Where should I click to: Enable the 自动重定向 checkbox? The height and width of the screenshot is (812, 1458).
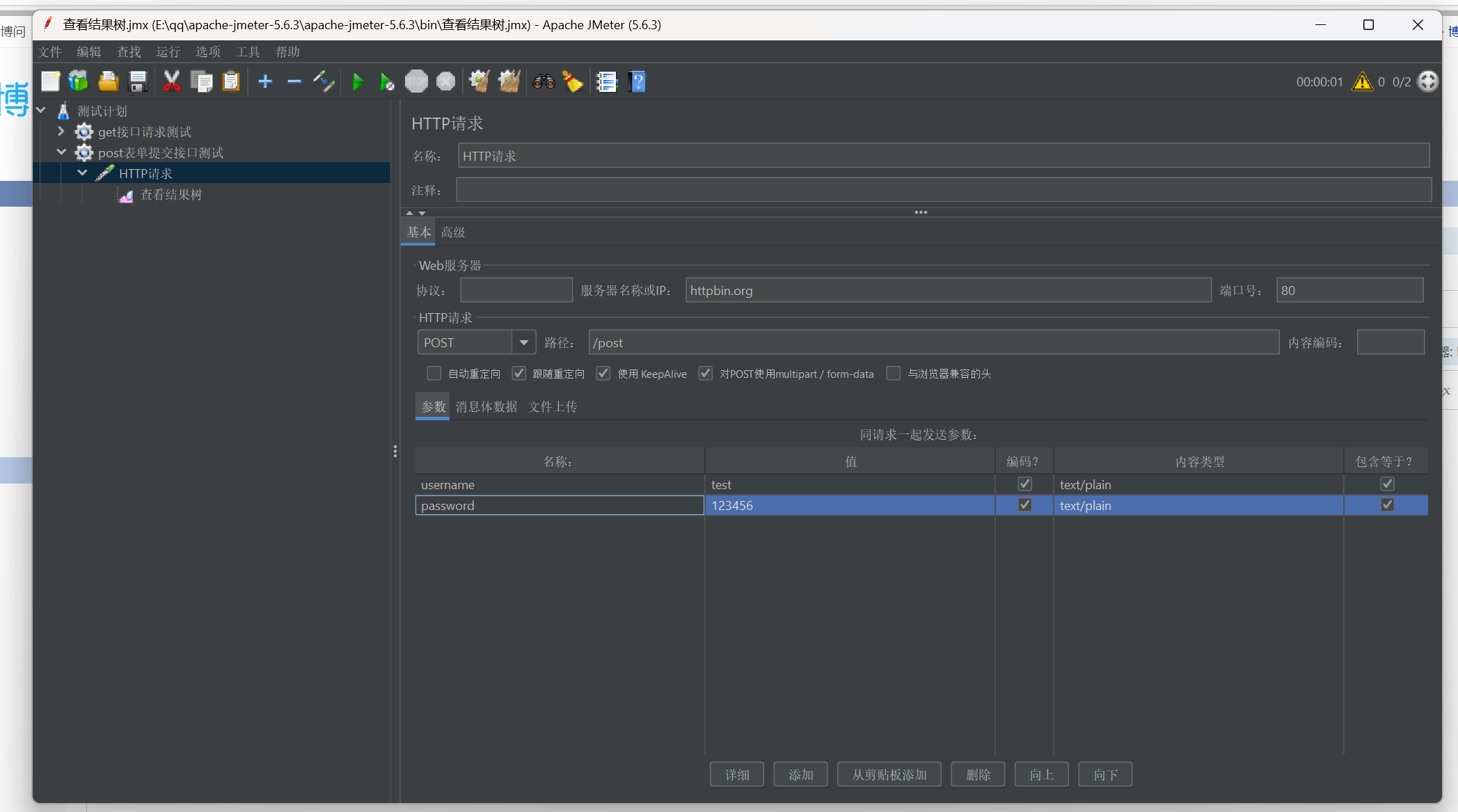tap(434, 374)
